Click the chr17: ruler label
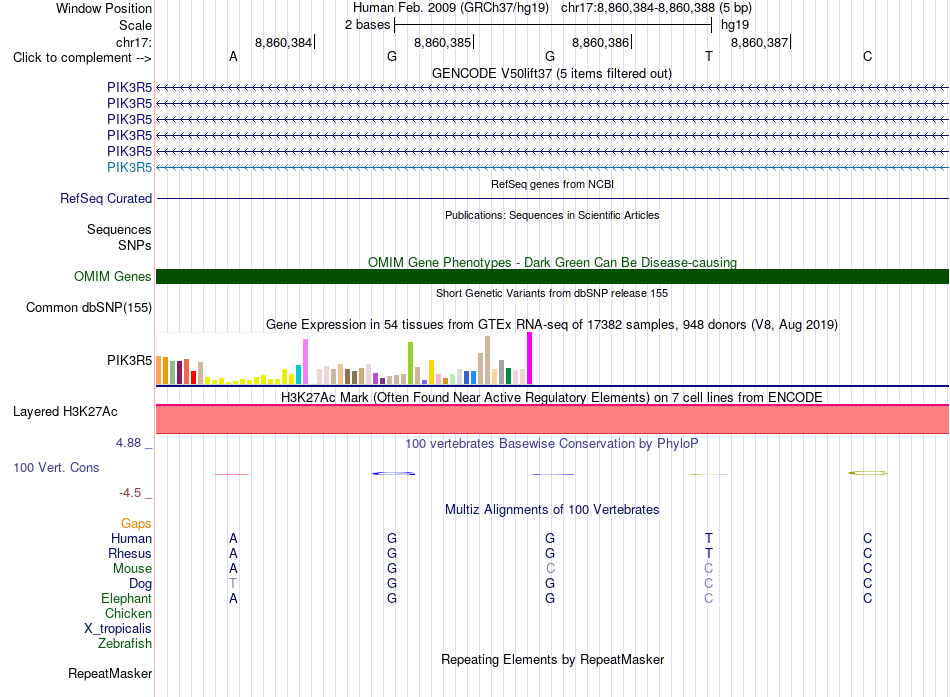Image resolution: width=950 pixels, height=697 pixels. (134, 42)
